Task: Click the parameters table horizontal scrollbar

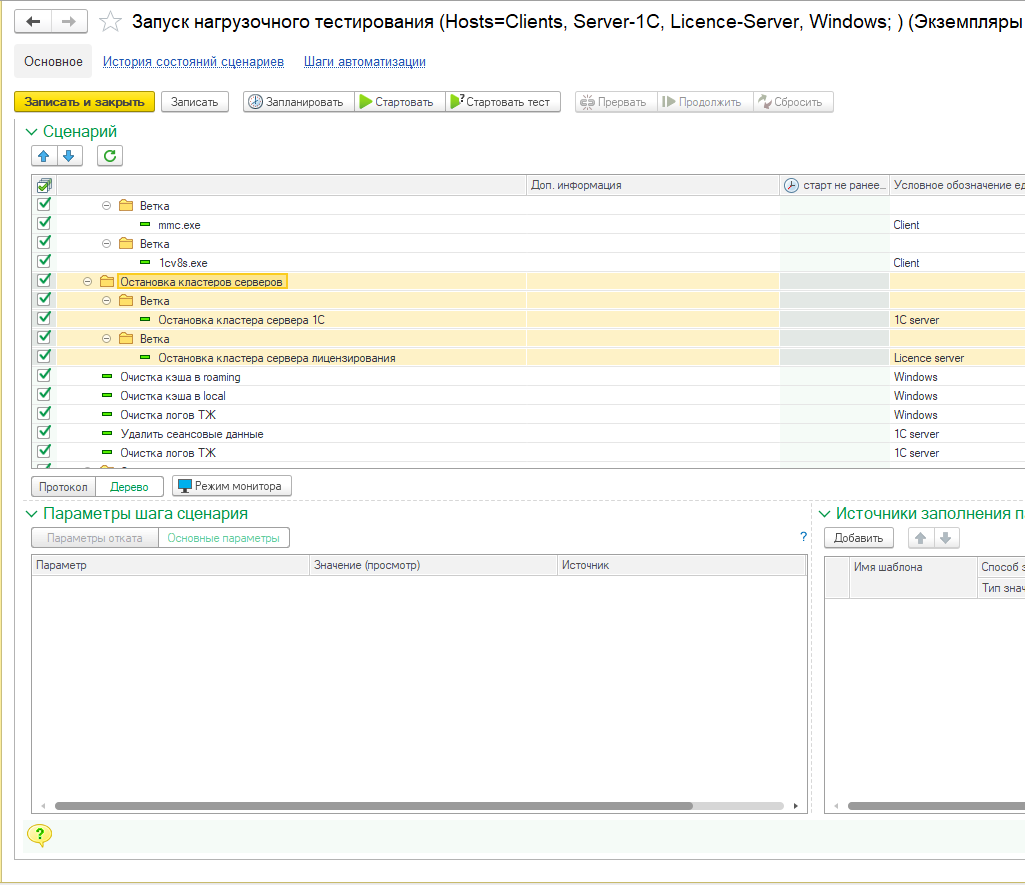Action: [x=373, y=806]
